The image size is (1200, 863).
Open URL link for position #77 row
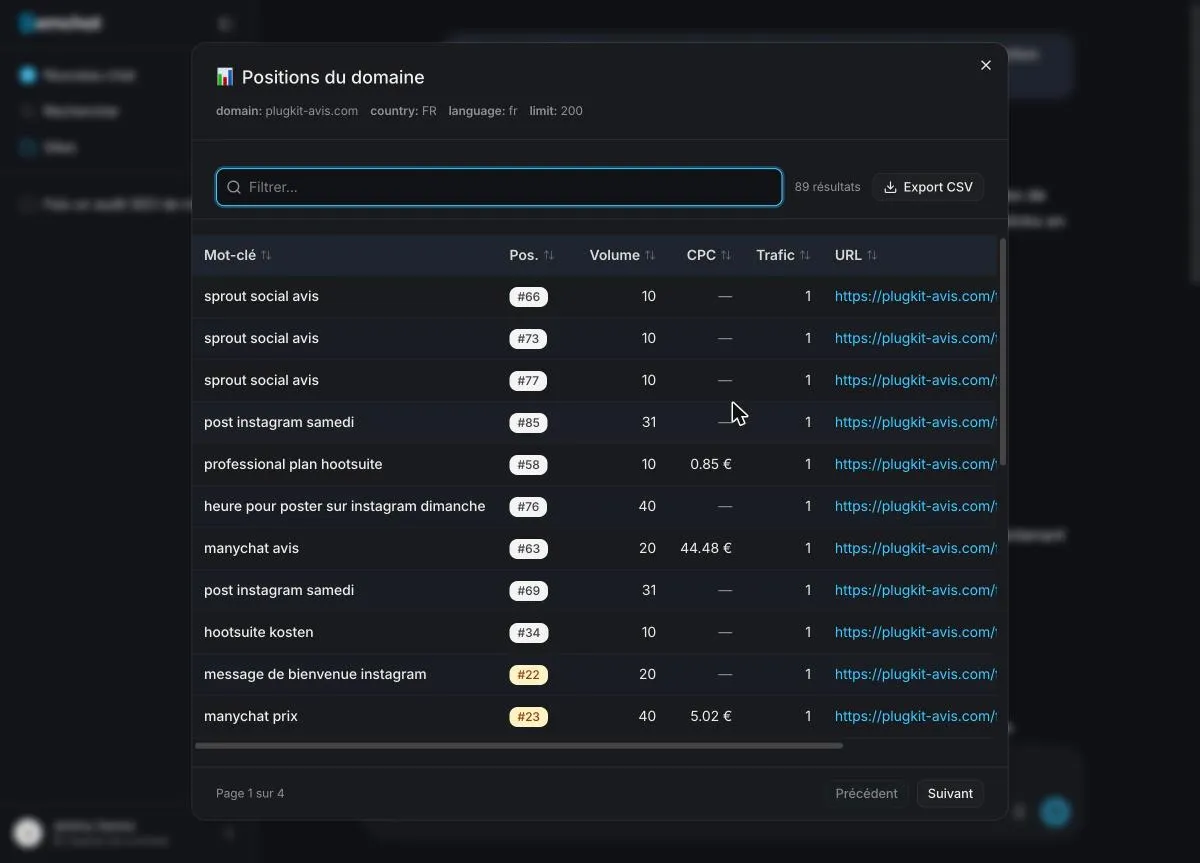(x=916, y=380)
